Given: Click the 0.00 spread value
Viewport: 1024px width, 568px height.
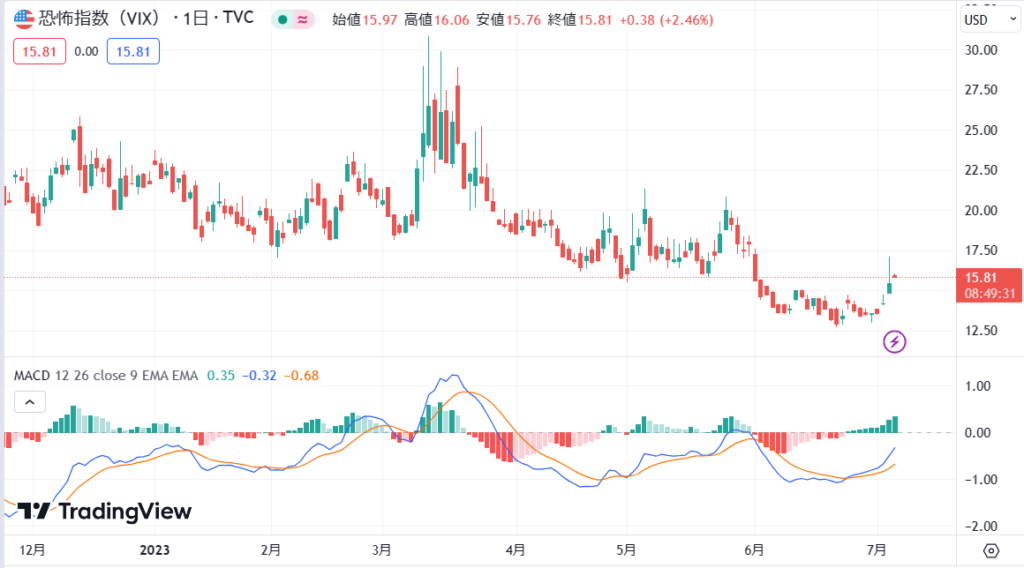Looking at the screenshot, I should (86, 52).
